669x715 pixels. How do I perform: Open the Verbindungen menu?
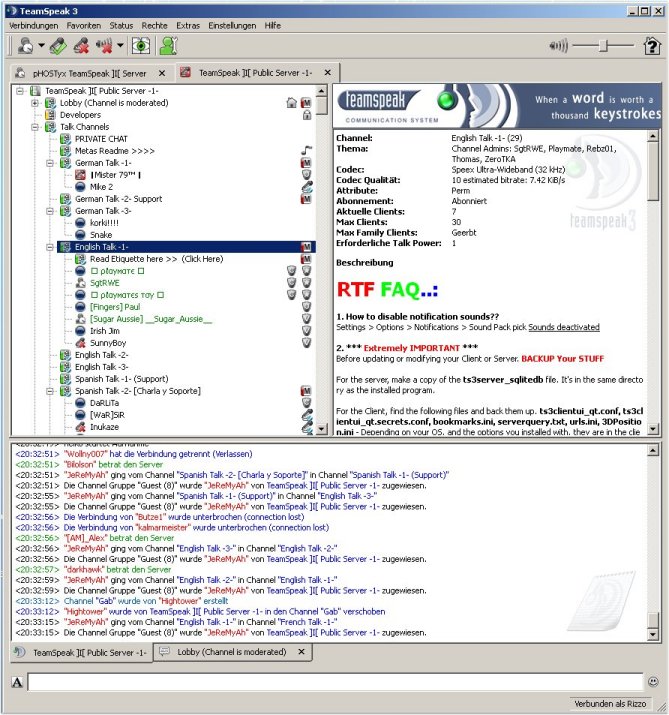[34, 26]
